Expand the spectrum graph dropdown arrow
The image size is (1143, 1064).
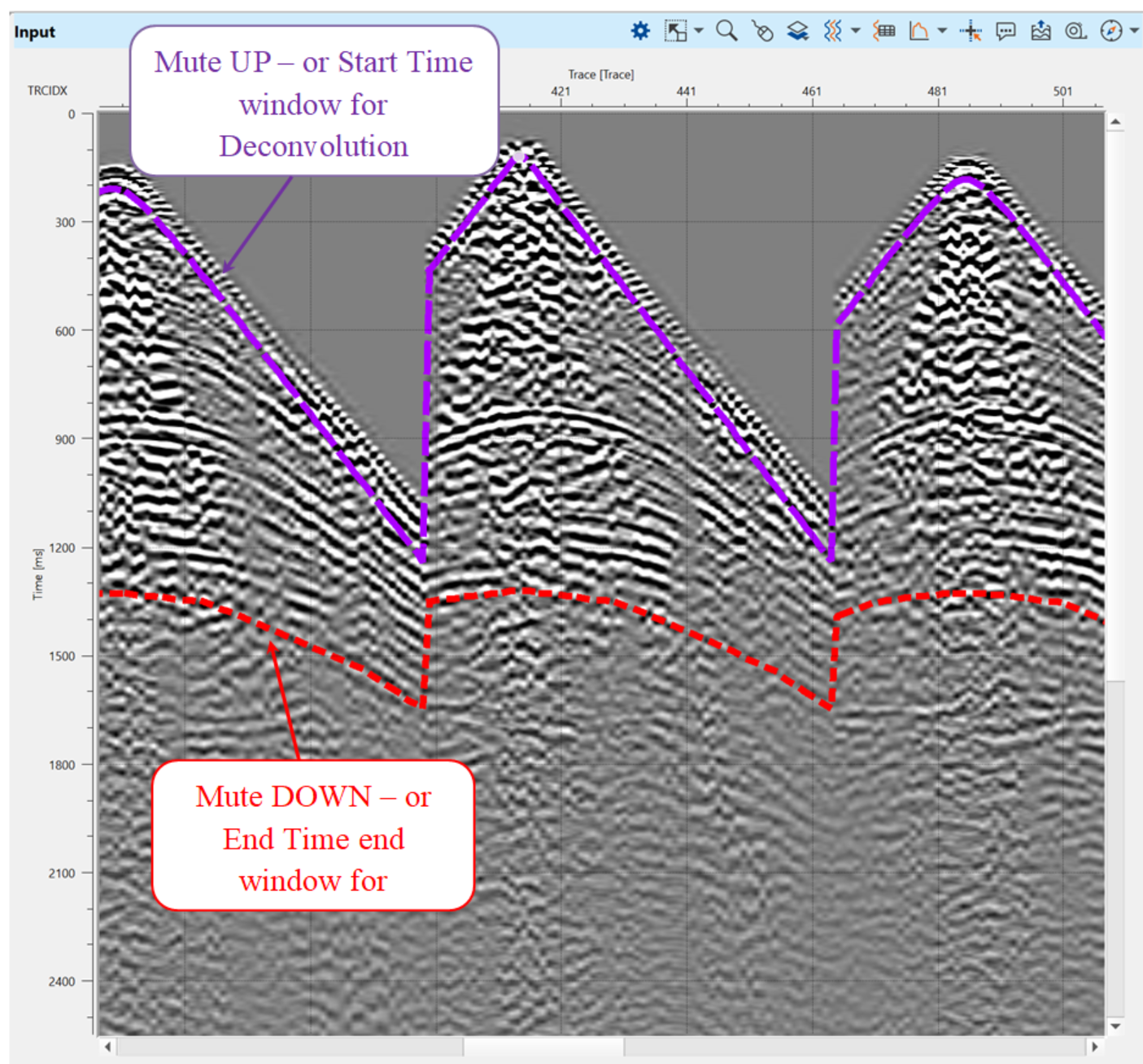click(x=942, y=32)
